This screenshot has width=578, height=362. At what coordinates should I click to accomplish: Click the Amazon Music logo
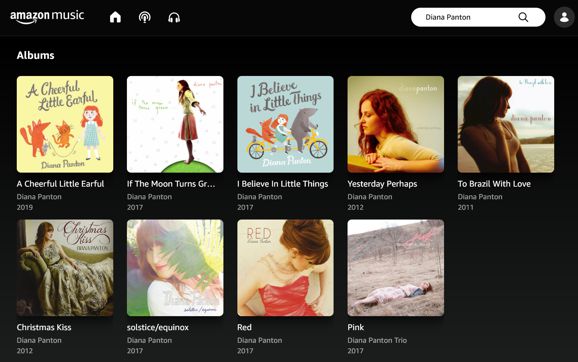47,17
